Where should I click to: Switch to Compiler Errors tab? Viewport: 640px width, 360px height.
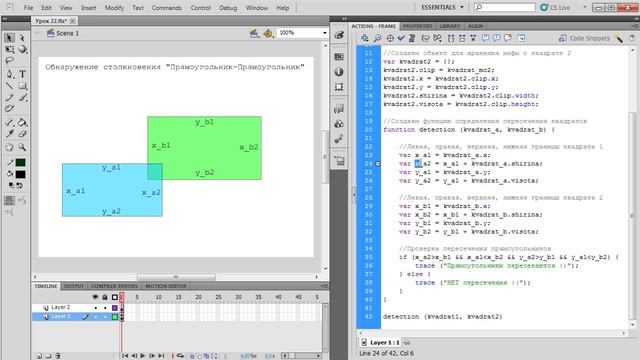114,286
